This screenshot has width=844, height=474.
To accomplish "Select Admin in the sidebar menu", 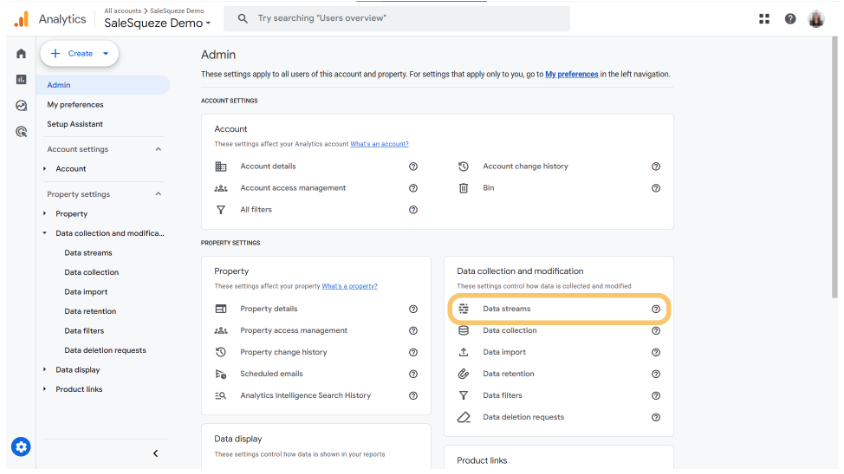I will pyautogui.click(x=103, y=85).
